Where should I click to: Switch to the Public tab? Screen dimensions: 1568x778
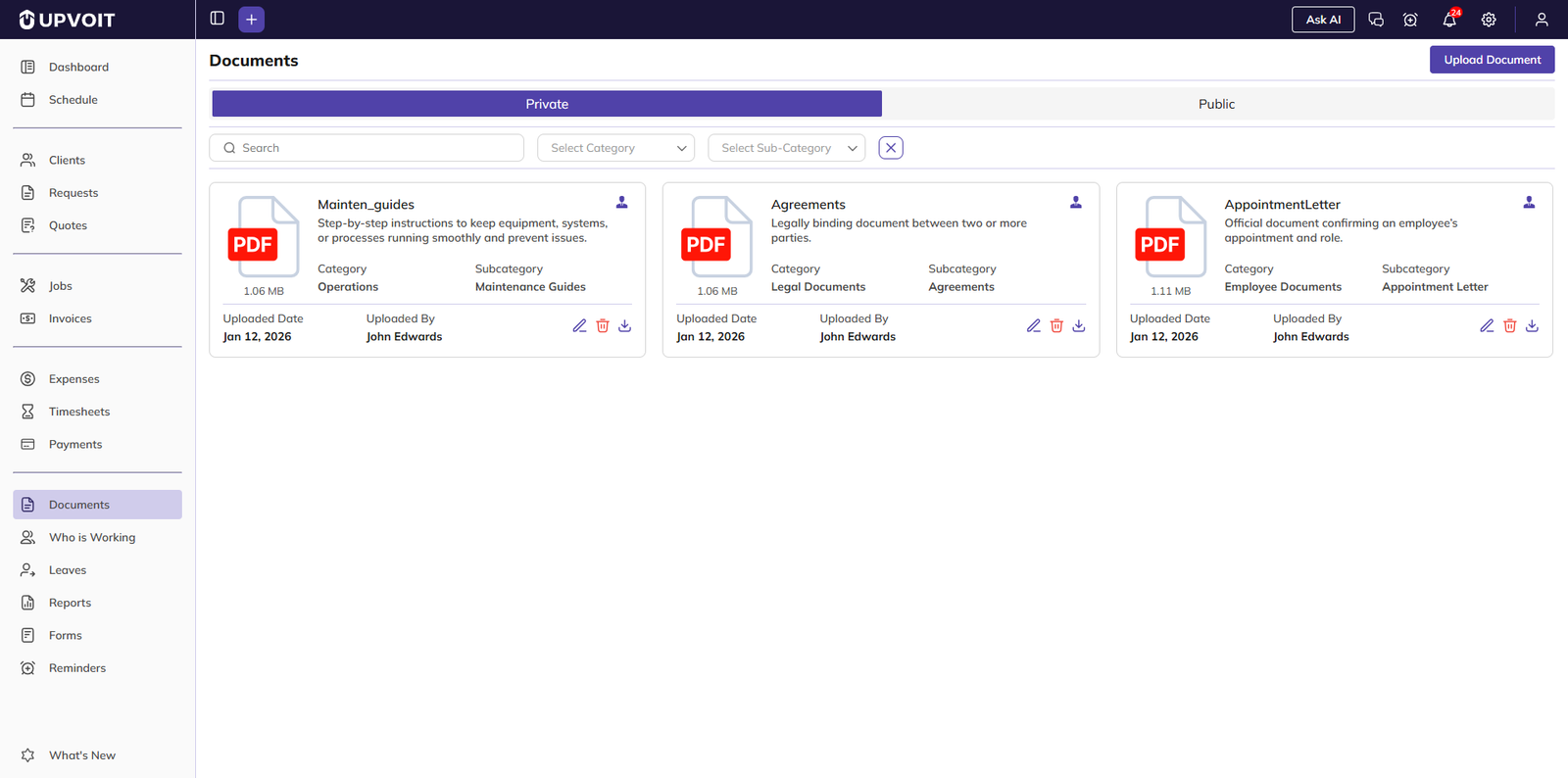(1216, 104)
